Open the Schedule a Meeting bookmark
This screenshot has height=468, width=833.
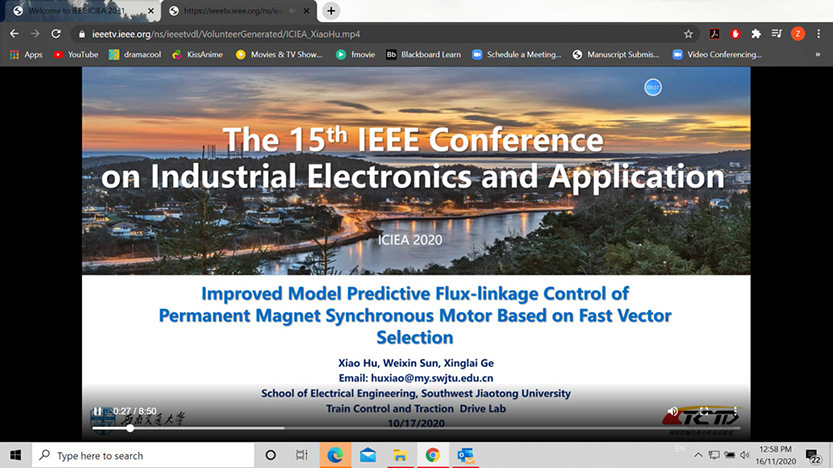click(x=517, y=54)
